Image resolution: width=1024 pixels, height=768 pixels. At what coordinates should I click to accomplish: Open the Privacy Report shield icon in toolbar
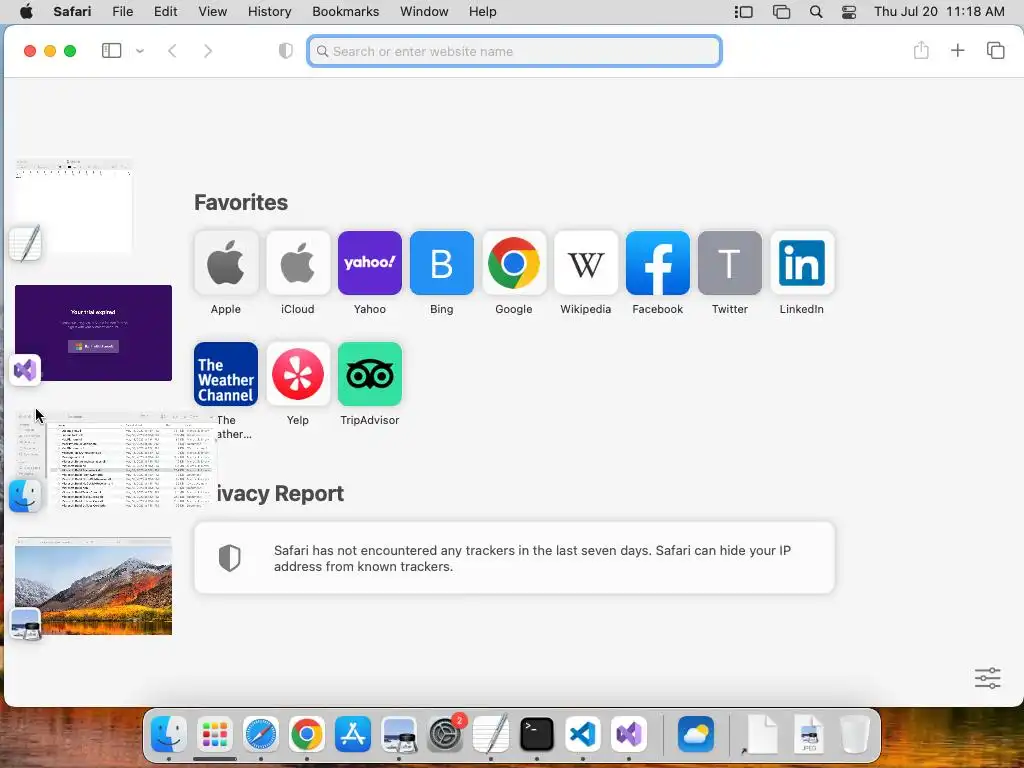(285, 51)
